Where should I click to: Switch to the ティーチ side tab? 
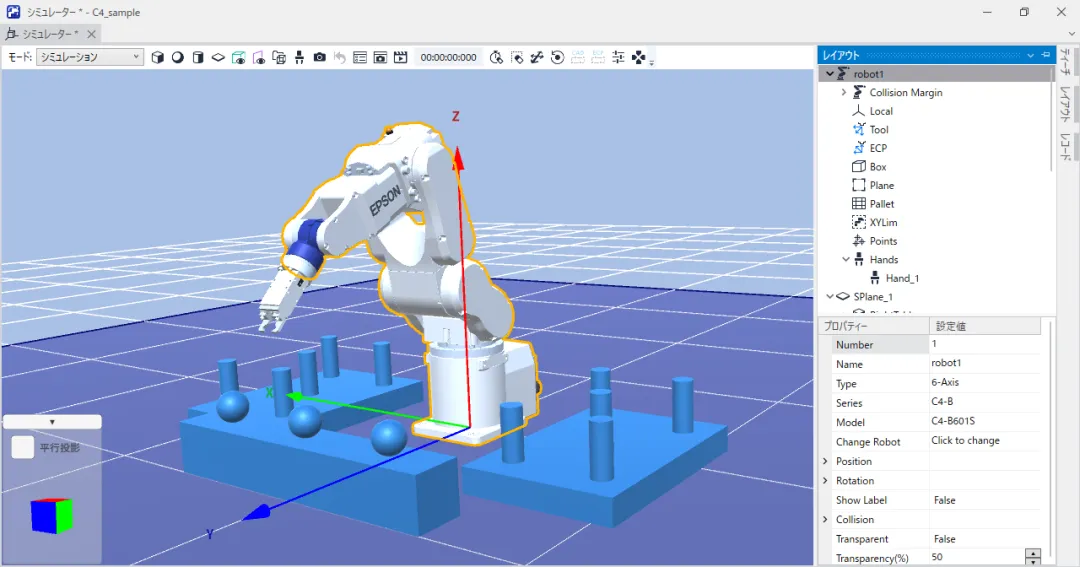1066,67
